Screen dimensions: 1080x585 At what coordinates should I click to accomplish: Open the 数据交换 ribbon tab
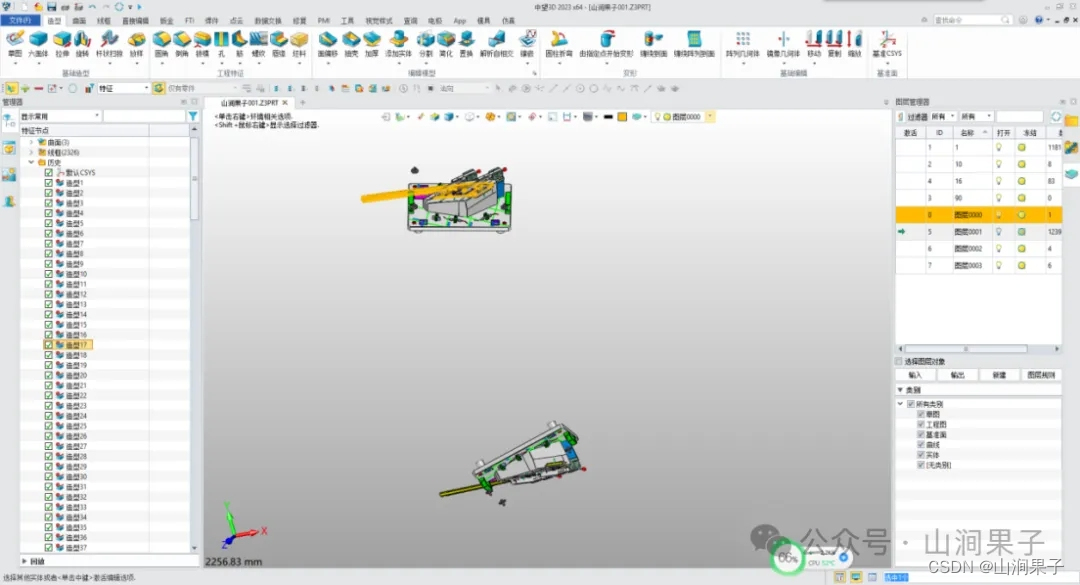pyautogui.click(x=268, y=21)
